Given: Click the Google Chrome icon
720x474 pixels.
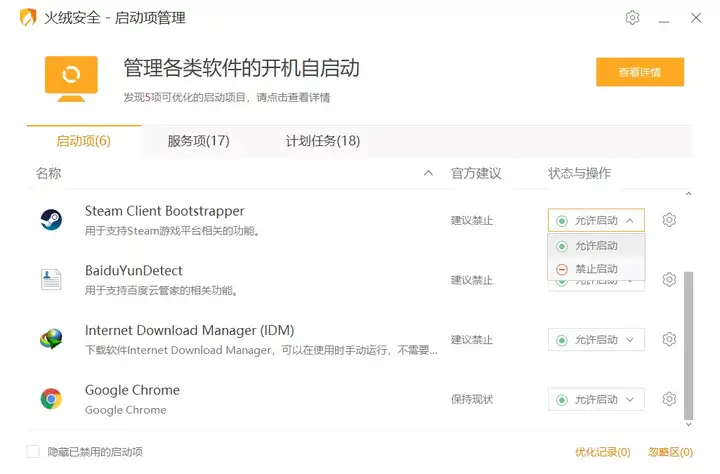Looking at the screenshot, I should point(51,399).
